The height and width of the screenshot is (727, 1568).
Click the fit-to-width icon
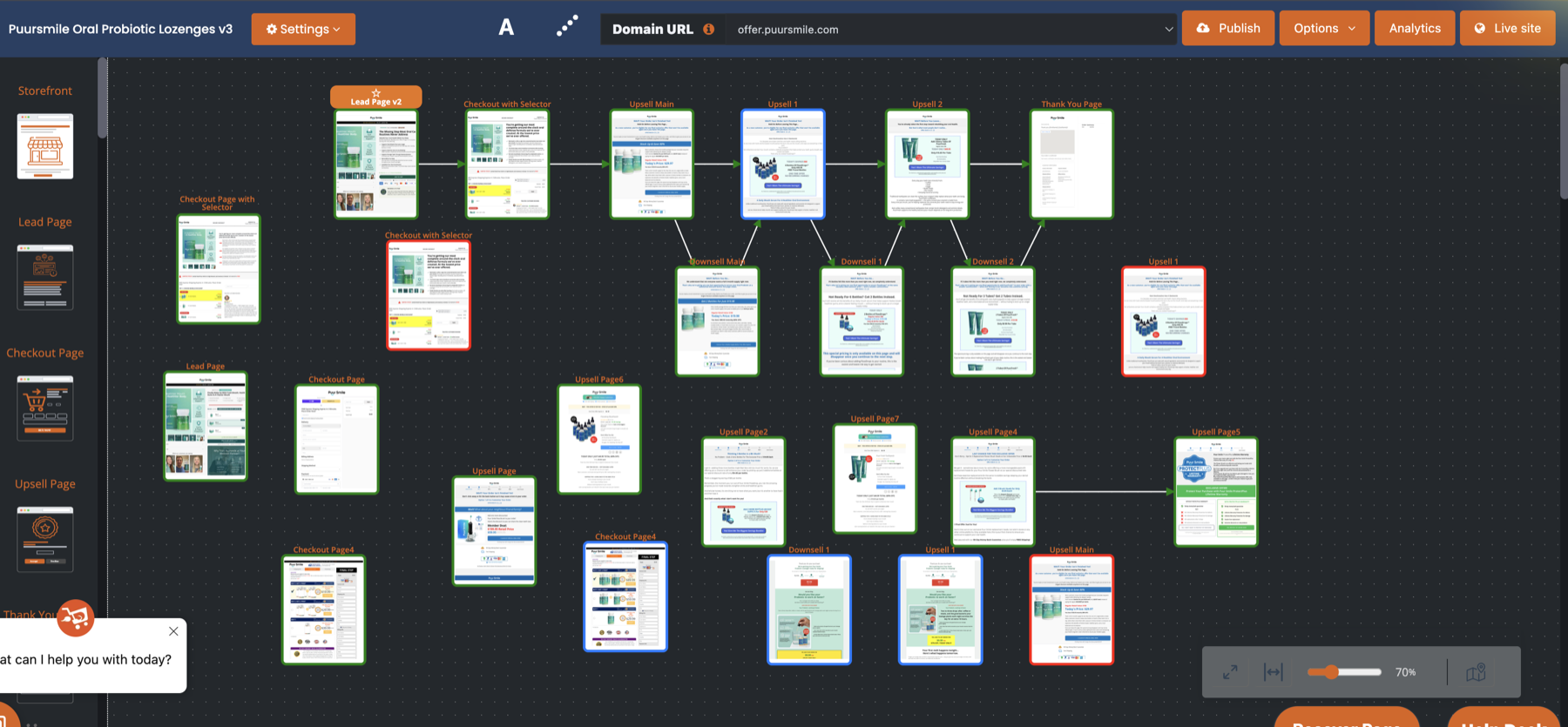point(1274,672)
